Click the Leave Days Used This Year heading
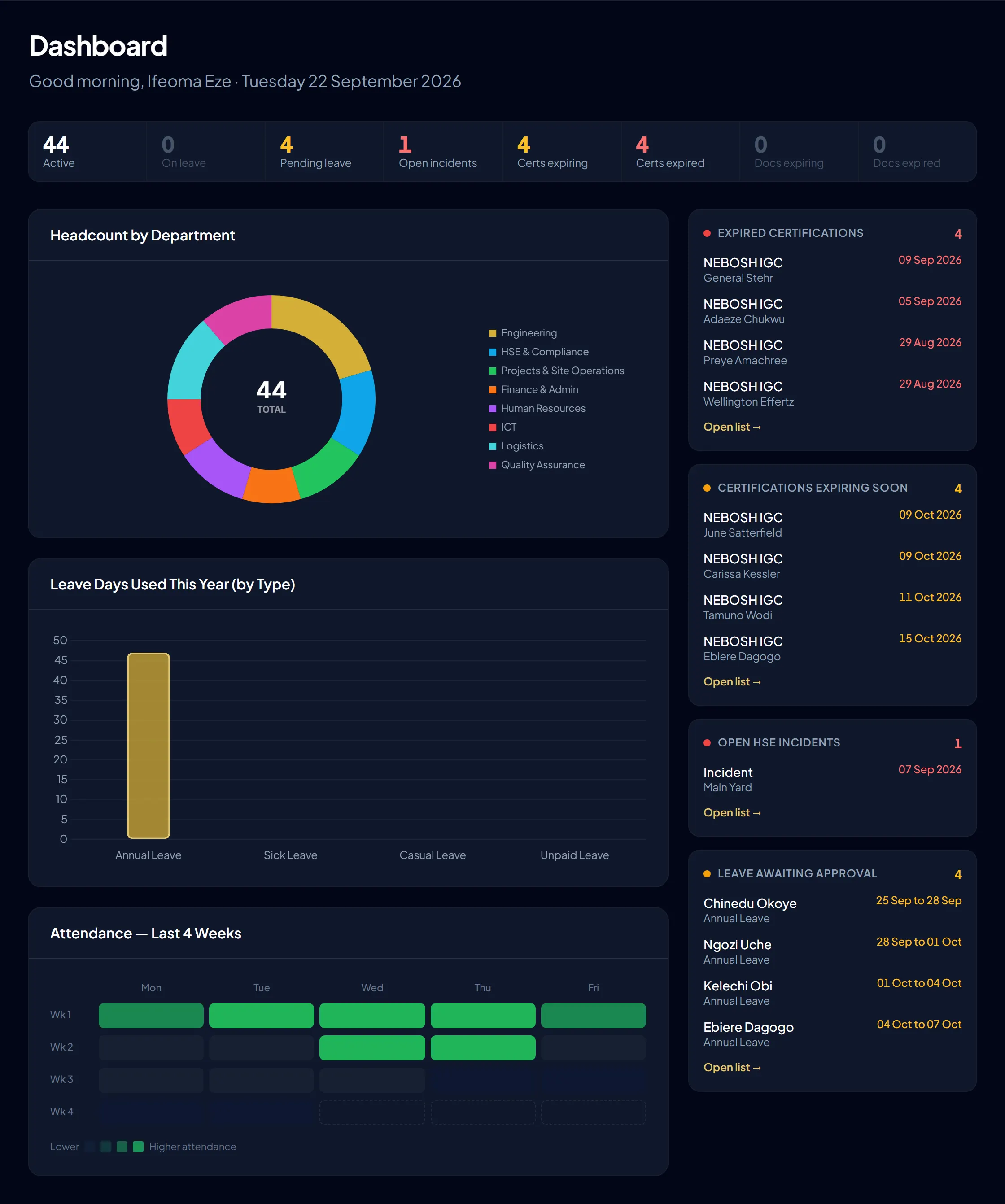 (x=173, y=584)
